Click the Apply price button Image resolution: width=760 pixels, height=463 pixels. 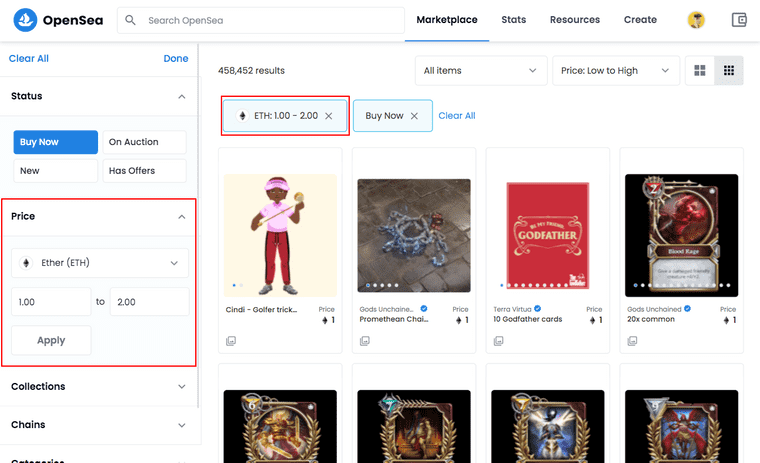coord(51,340)
